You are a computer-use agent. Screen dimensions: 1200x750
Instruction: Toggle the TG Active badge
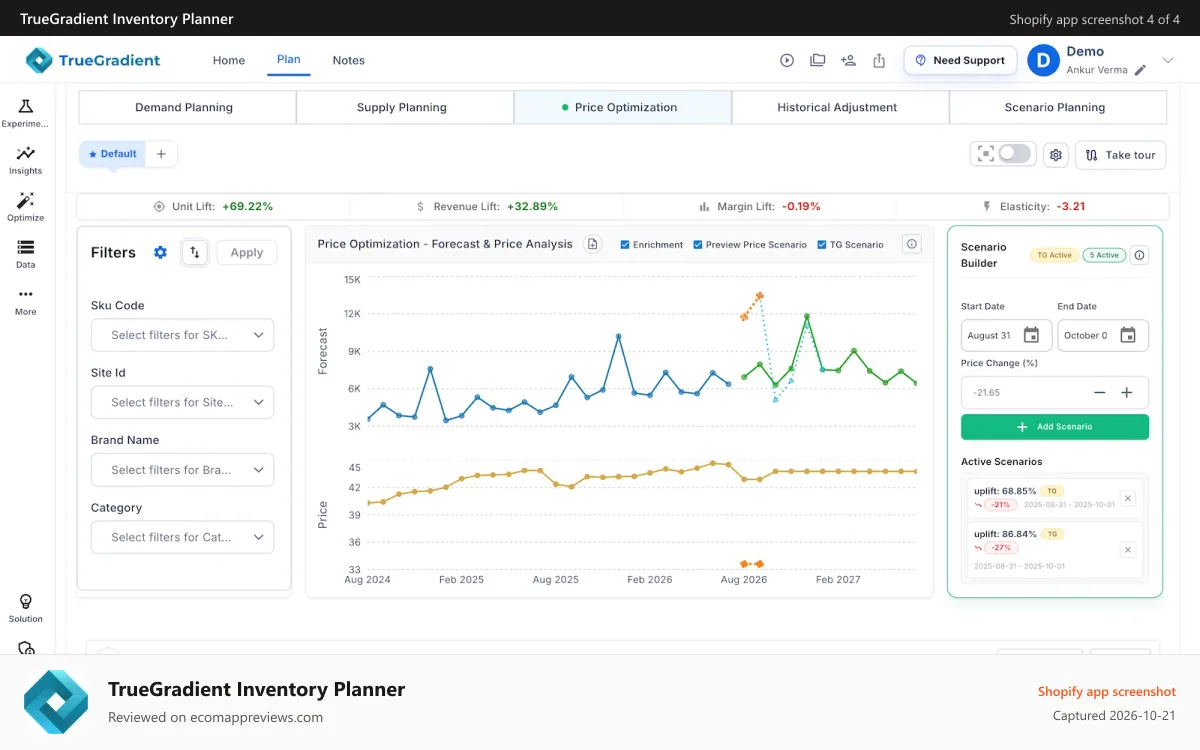[1054, 255]
